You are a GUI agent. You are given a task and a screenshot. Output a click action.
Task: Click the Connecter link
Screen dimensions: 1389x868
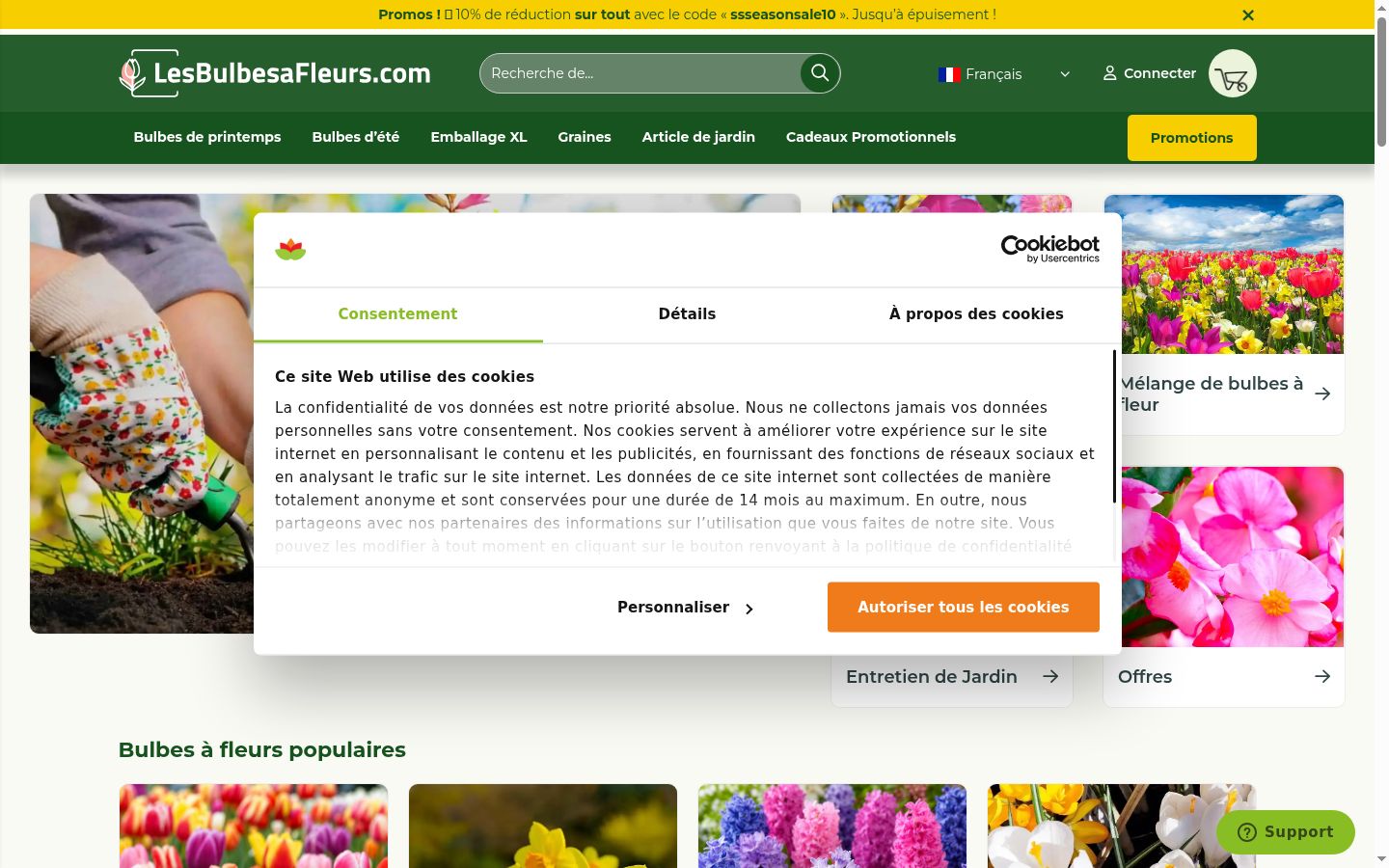[1159, 73]
